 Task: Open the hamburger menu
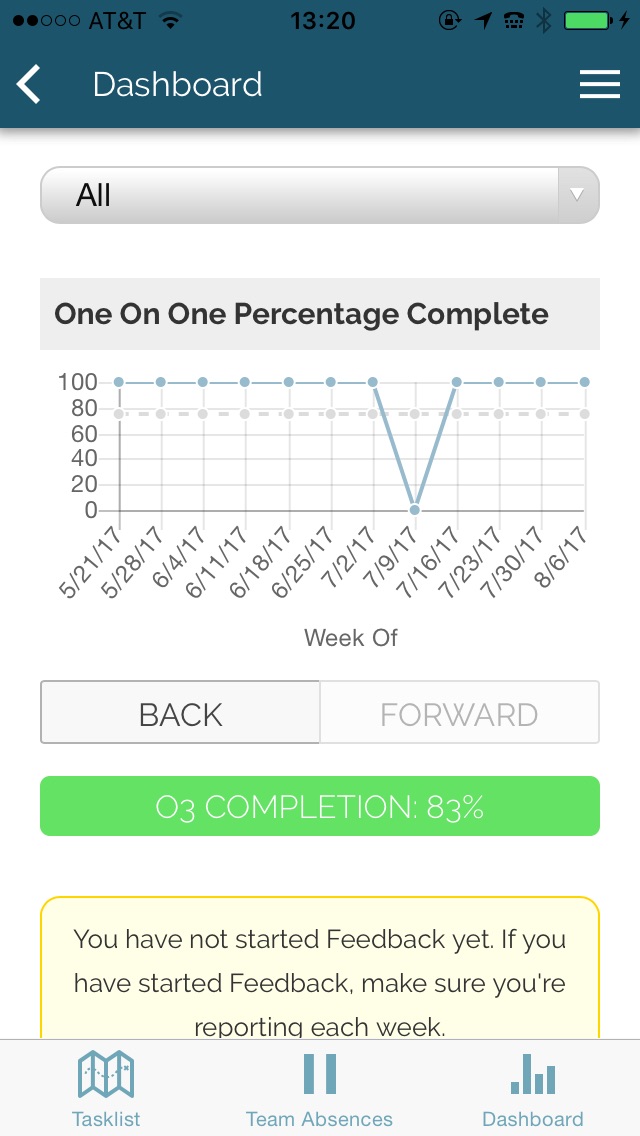(x=599, y=85)
